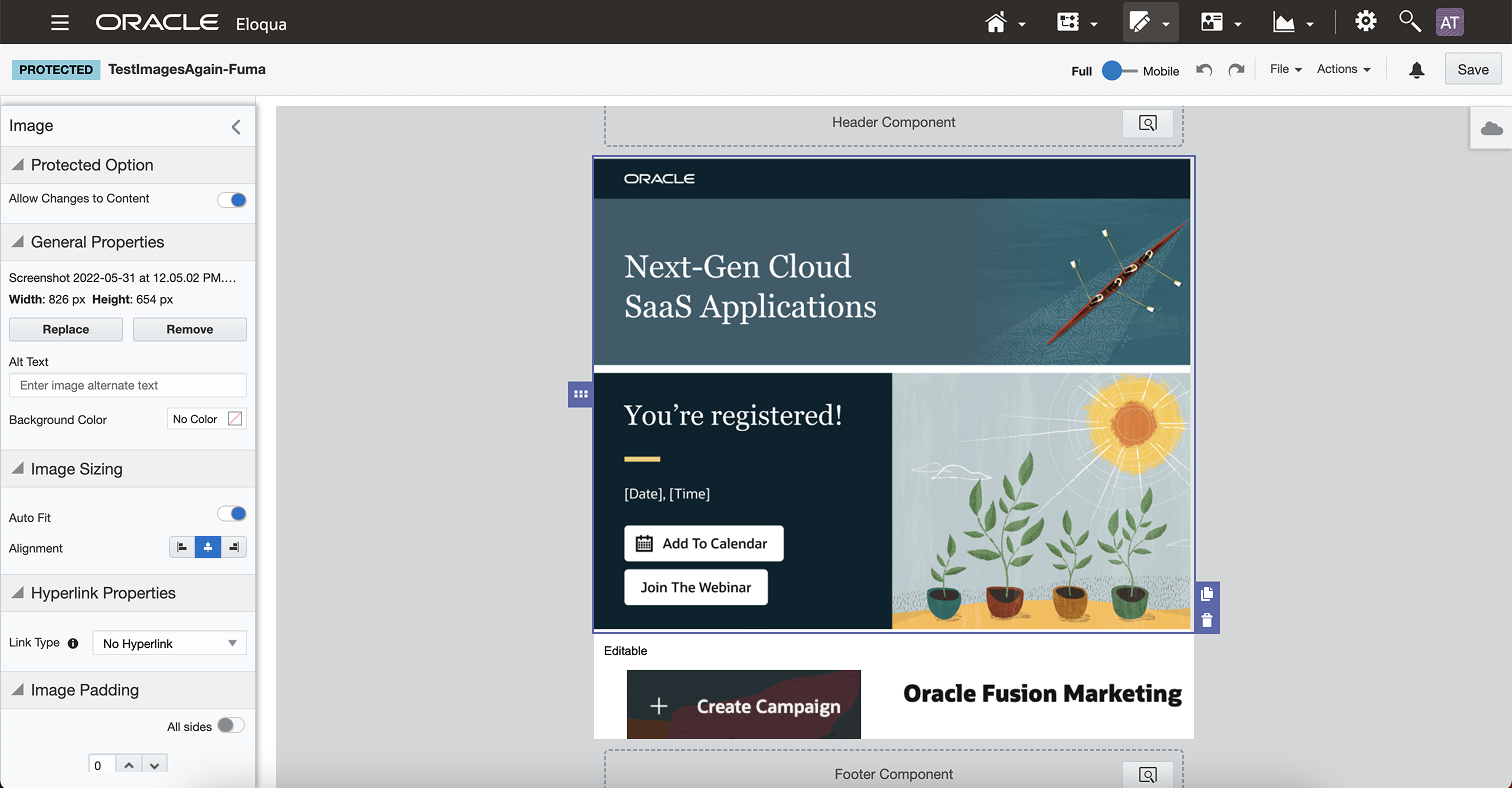Switch between Full and Mobile view
This screenshot has width=1512, height=788.
pos(1119,71)
